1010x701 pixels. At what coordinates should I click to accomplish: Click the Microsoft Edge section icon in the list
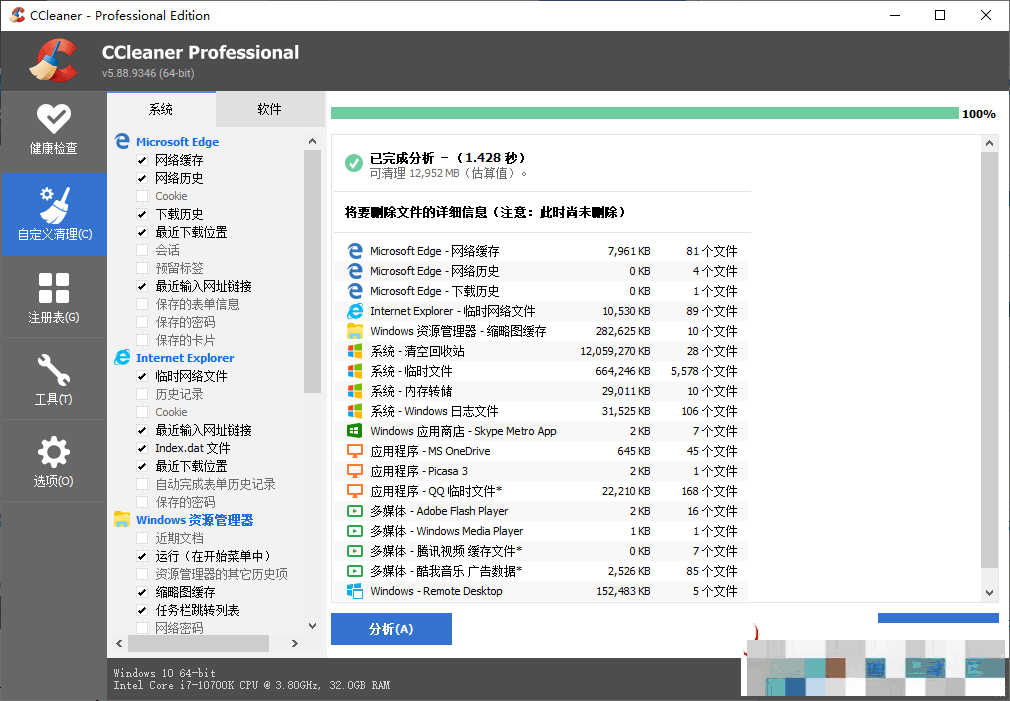pos(122,141)
